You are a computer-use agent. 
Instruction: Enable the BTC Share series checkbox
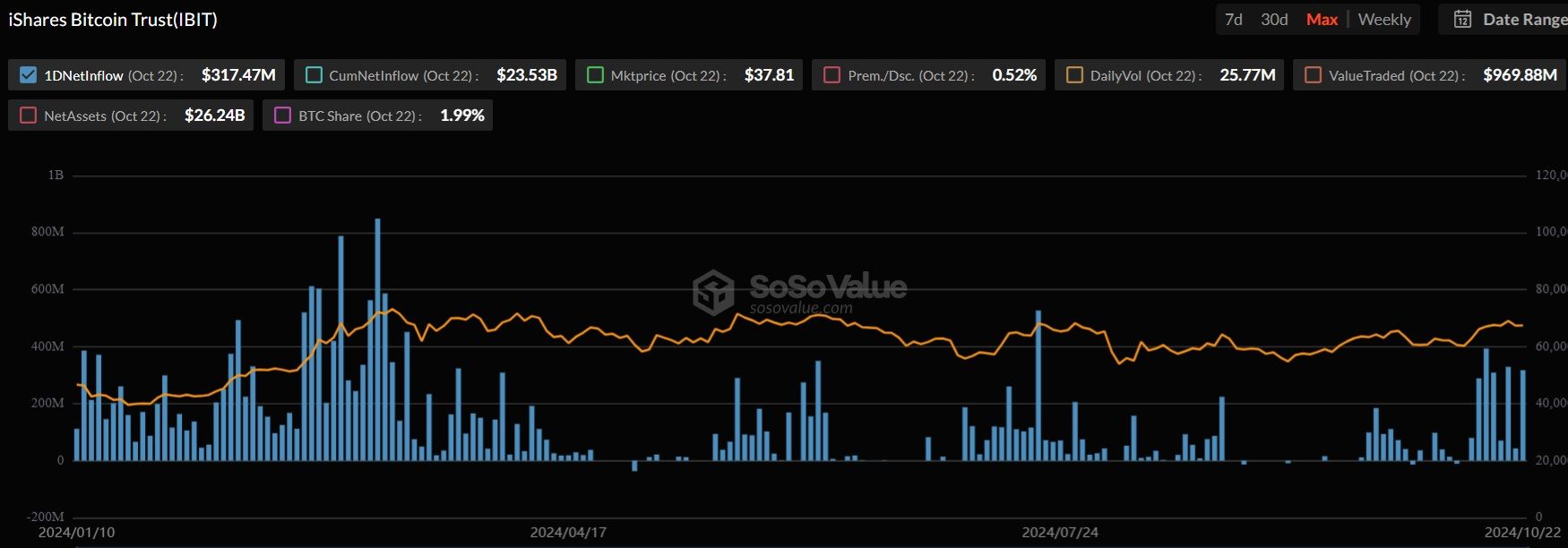pyautogui.click(x=282, y=116)
